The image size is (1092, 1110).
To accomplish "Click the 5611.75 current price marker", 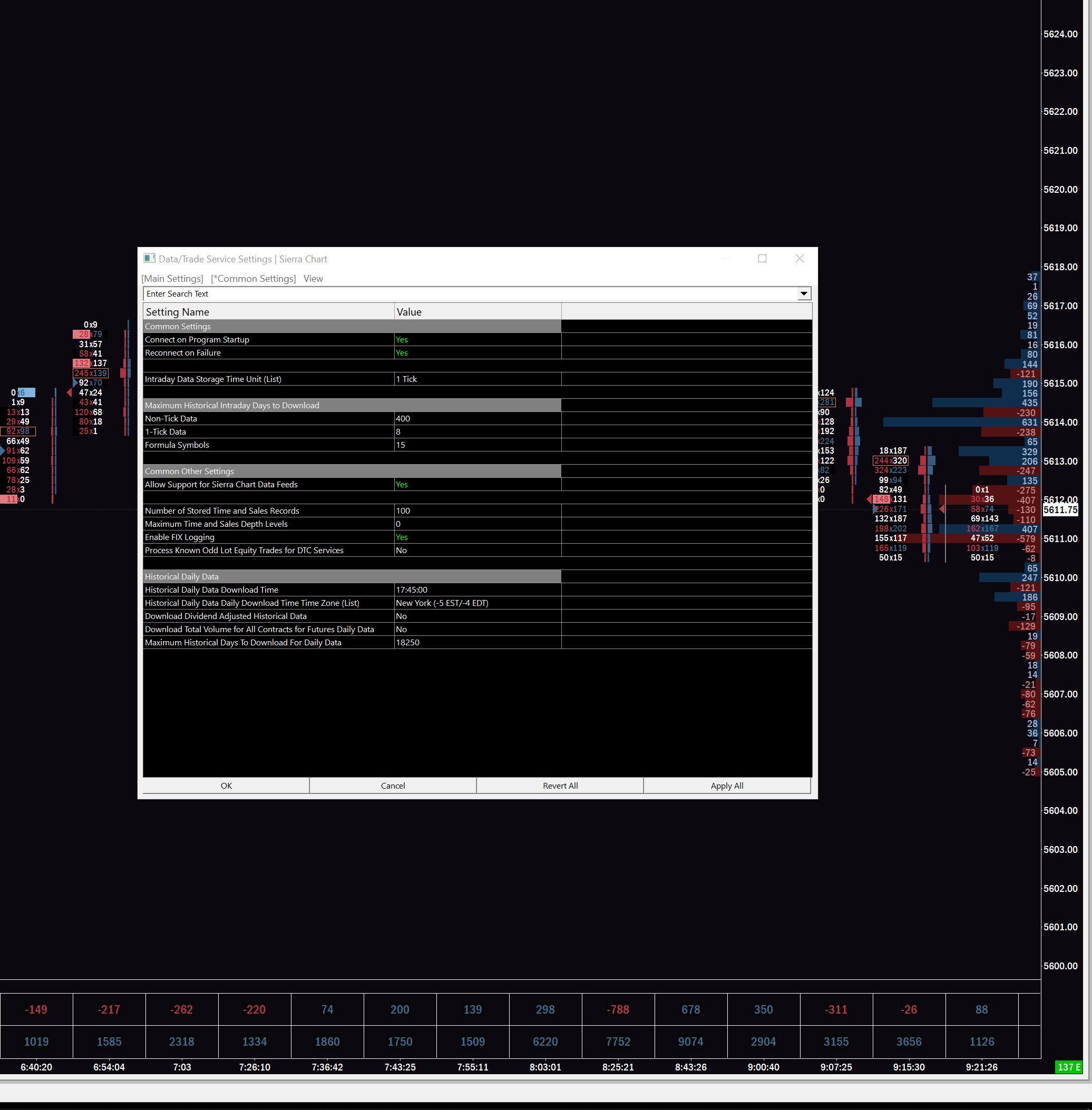I will [1060, 510].
